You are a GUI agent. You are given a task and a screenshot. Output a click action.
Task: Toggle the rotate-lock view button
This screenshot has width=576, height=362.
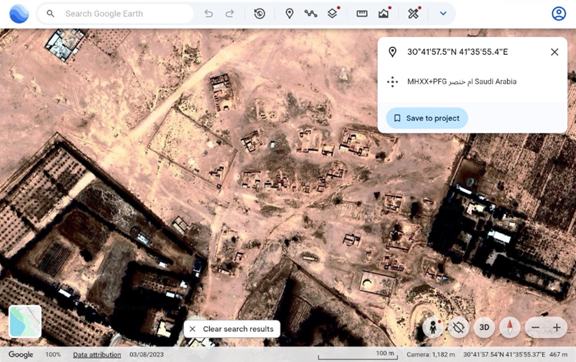[x=458, y=327]
